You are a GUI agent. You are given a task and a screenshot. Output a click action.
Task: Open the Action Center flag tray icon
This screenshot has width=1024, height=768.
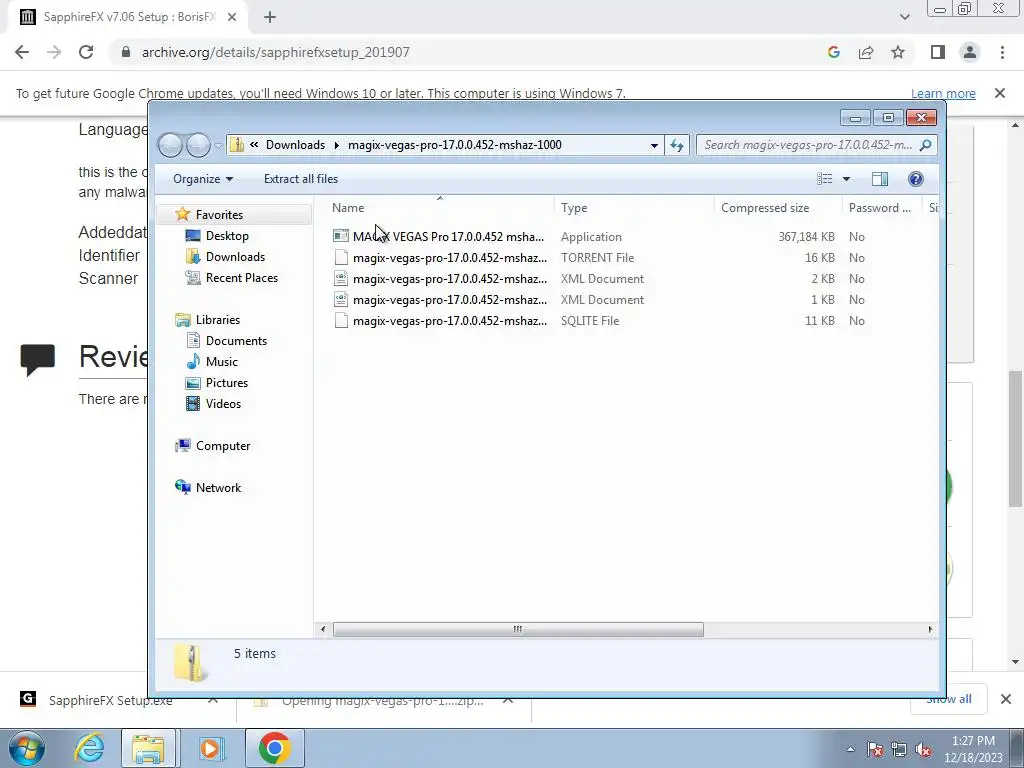click(875, 750)
